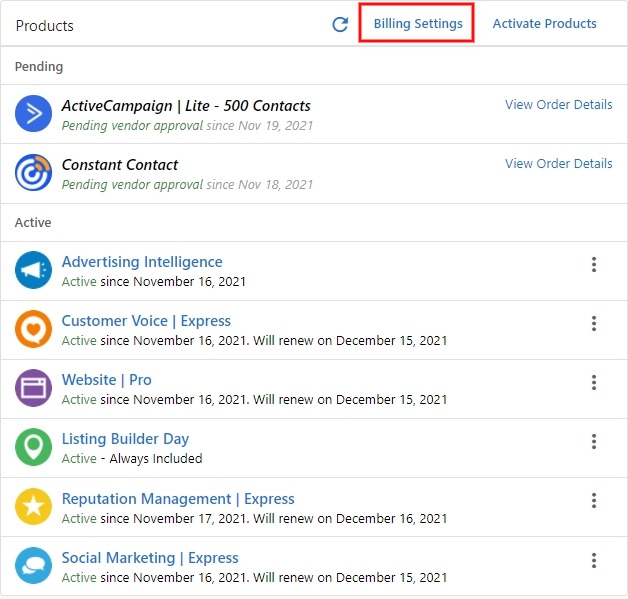This screenshot has width=628, height=599.
Task: Click Customer Voice status line with renewal date
Action: pyautogui.click(x=254, y=341)
